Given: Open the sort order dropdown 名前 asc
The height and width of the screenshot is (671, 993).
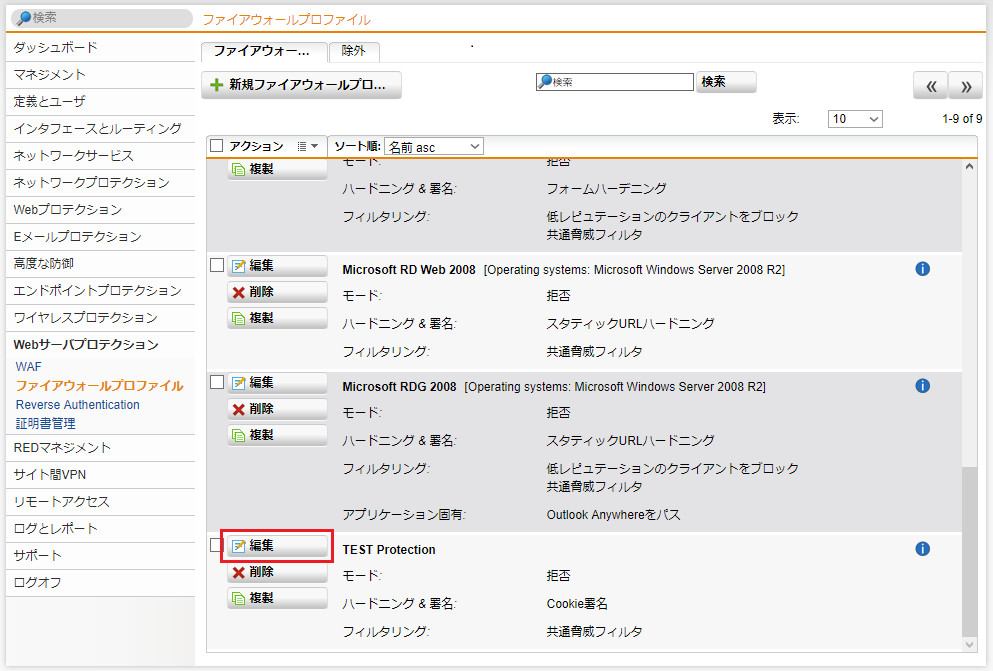Looking at the screenshot, I should click(434, 147).
